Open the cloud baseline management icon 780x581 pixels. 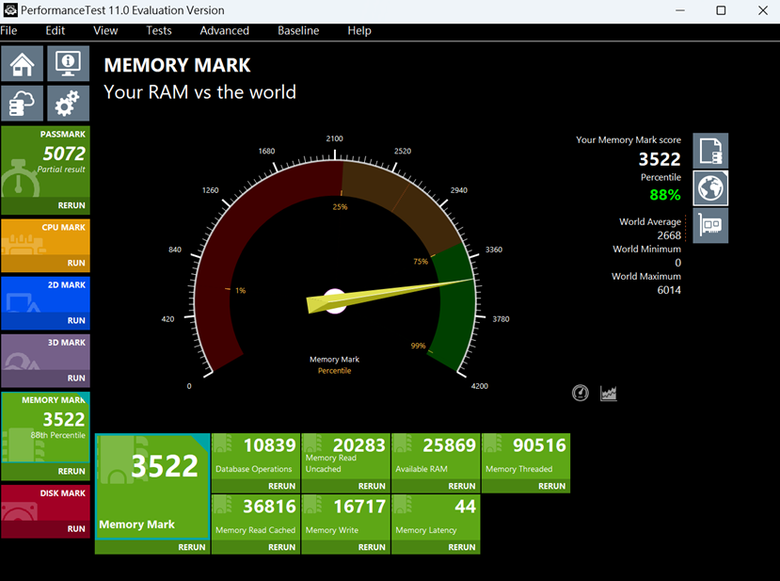point(22,103)
